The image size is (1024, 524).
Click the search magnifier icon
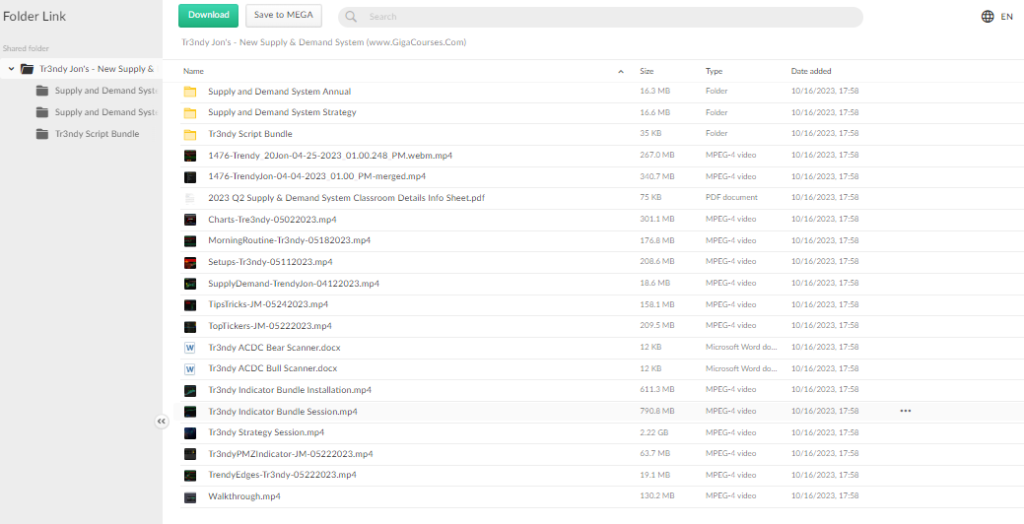click(353, 17)
